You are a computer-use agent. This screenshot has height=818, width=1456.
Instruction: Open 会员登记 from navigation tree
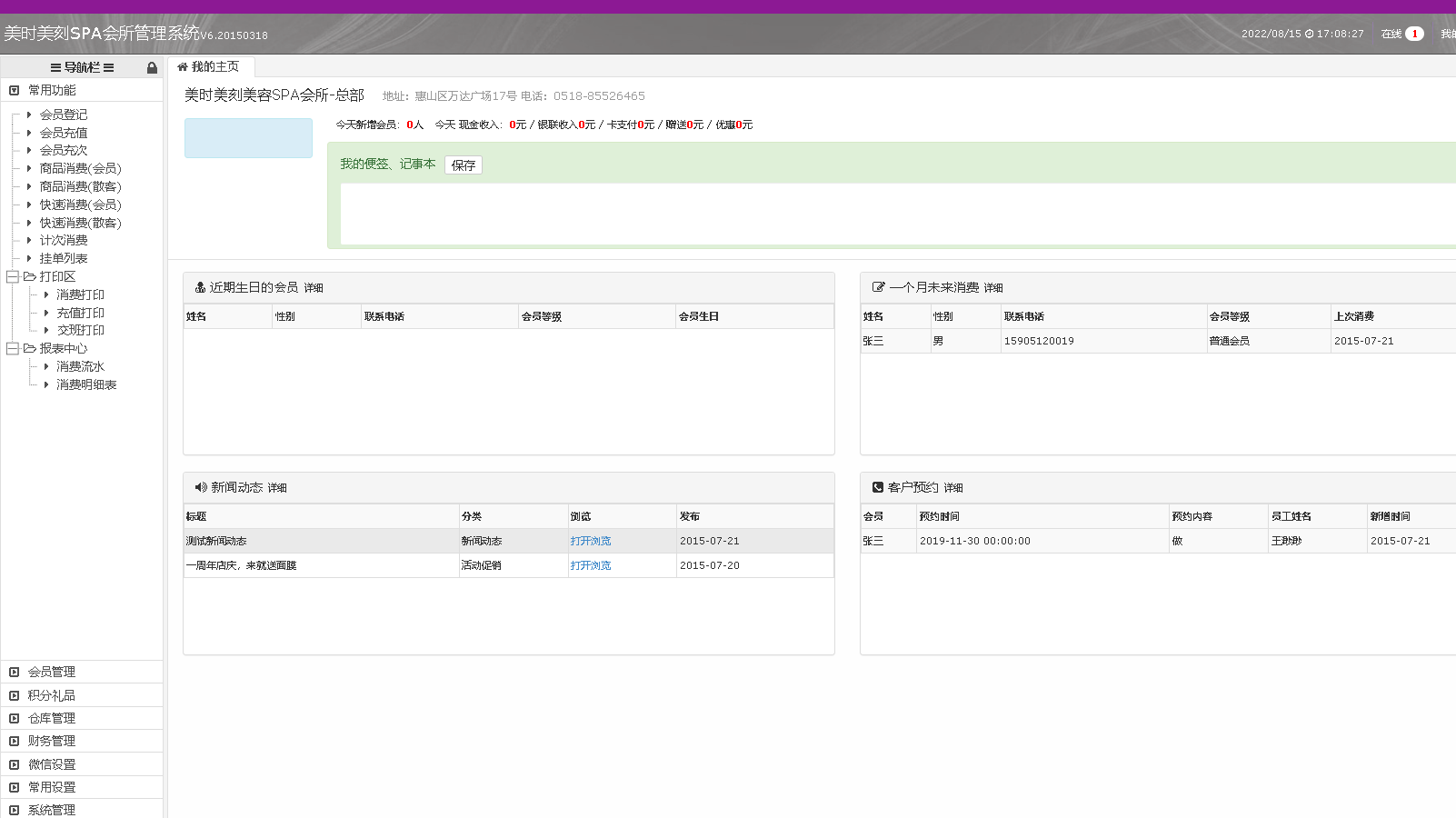(64, 115)
